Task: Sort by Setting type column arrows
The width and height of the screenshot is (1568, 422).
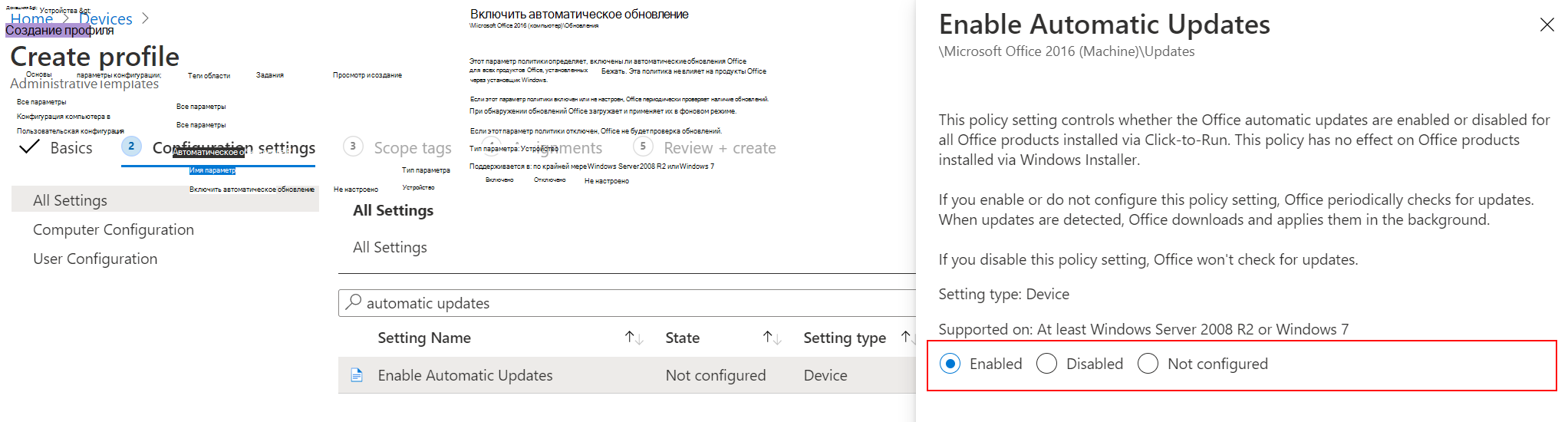Action: pyautogui.click(x=907, y=338)
